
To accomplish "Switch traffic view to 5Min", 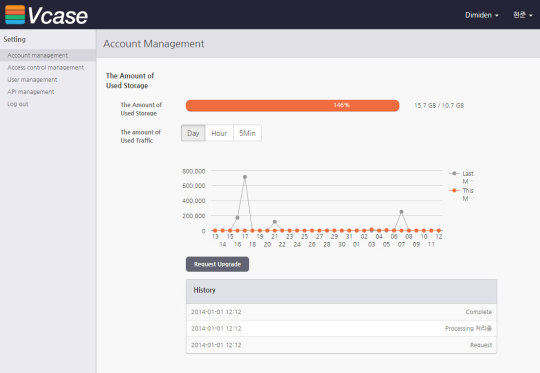I will coord(247,133).
